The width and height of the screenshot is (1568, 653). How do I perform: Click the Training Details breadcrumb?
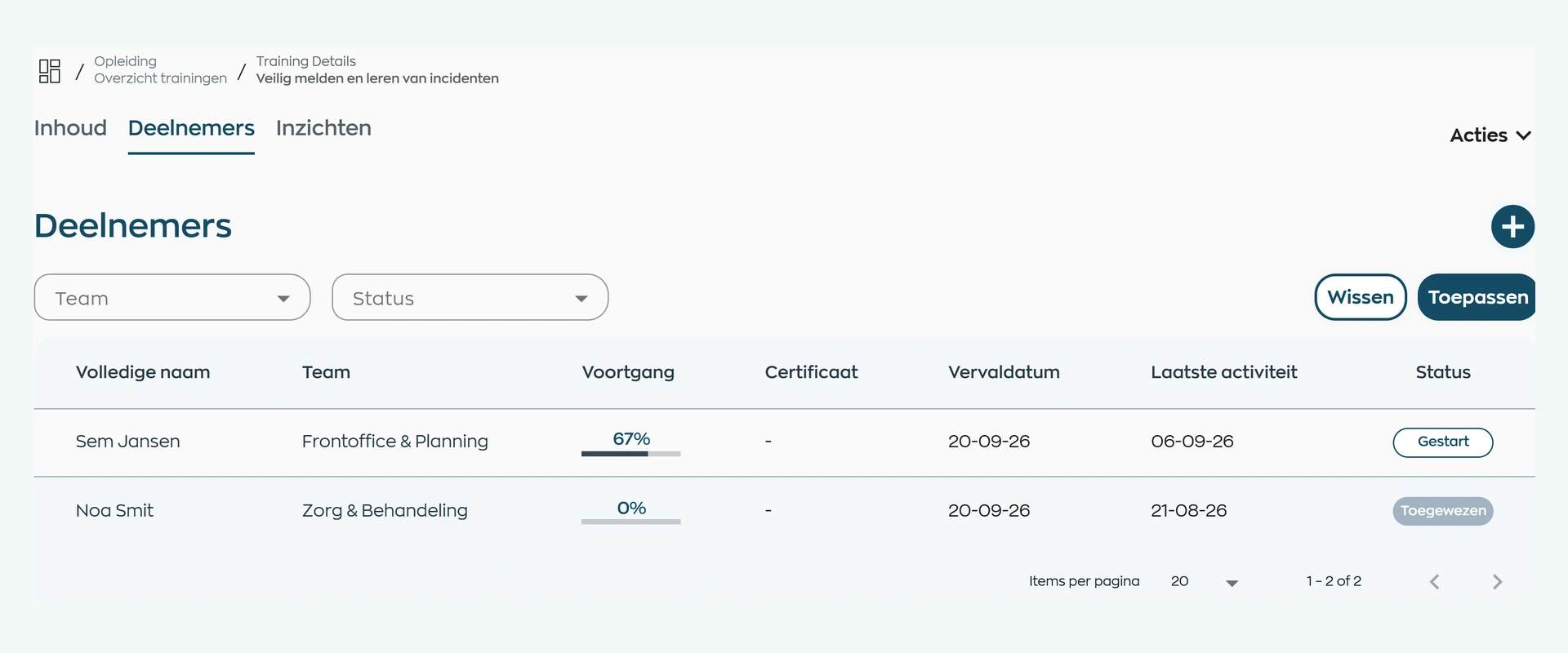pos(306,61)
